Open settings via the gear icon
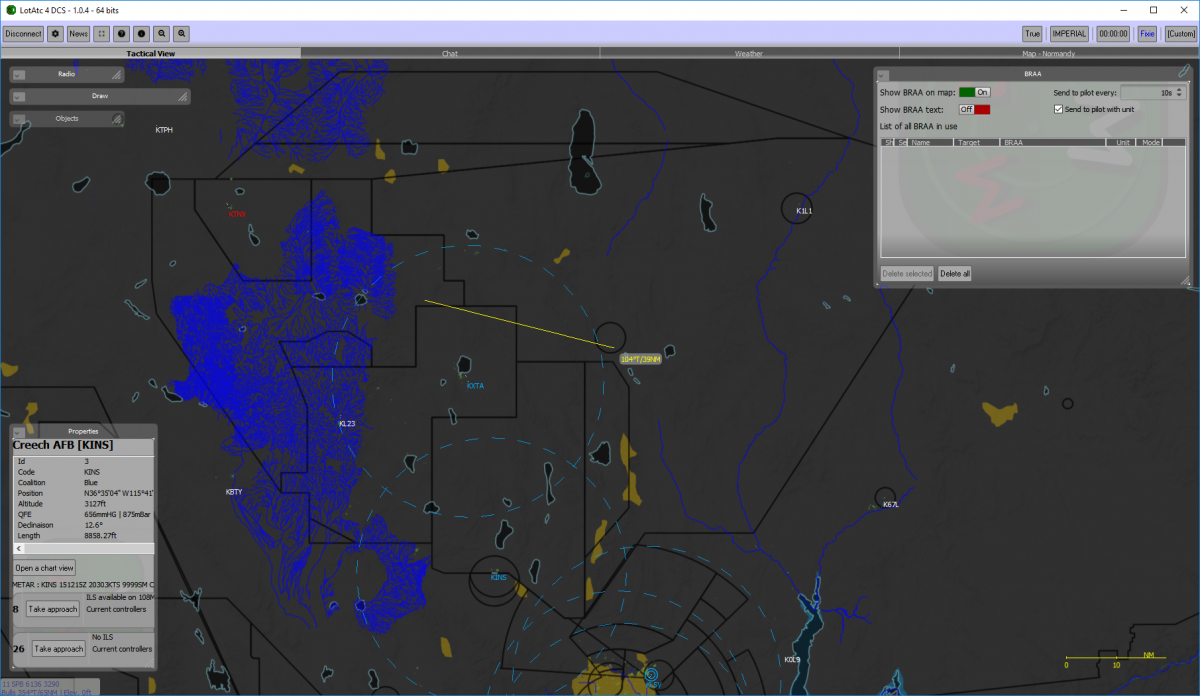The height and width of the screenshot is (696, 1200). click(x=56, y=34)
